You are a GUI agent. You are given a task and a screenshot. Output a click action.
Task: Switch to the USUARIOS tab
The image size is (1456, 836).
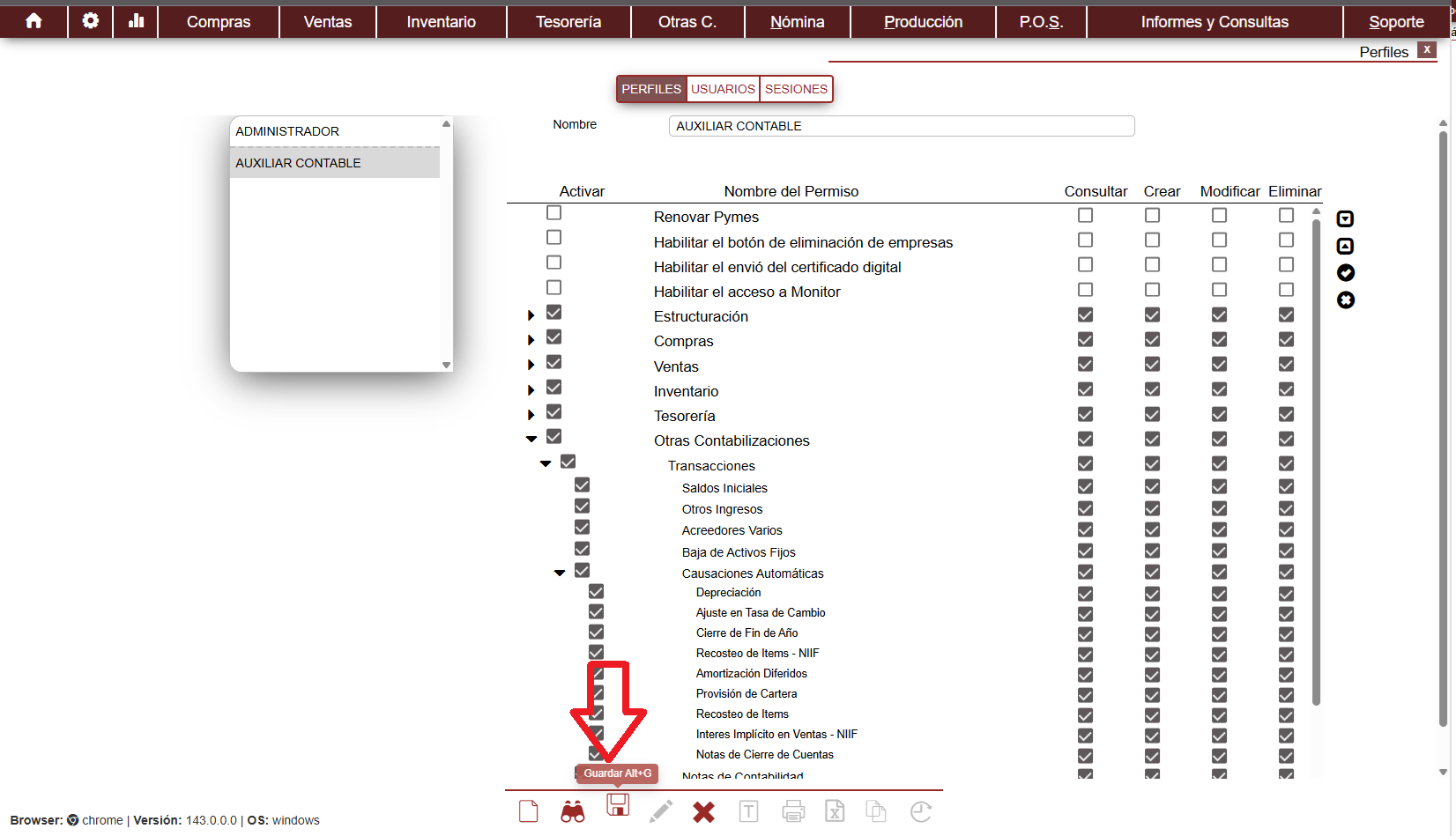(723, 89)
